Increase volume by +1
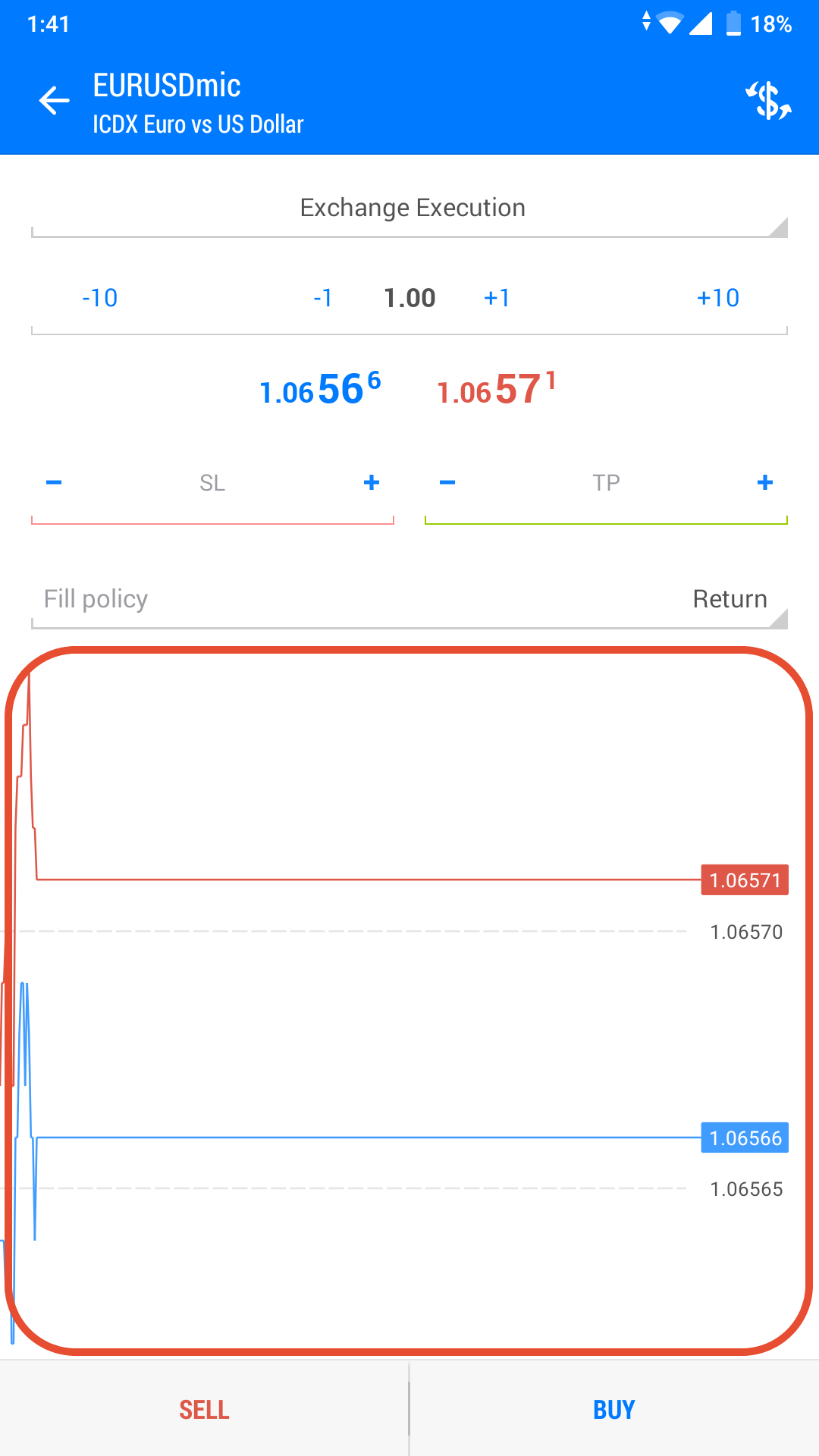Image resolution: width=819 pixels, height=1456 pixels. click(497, 298)
